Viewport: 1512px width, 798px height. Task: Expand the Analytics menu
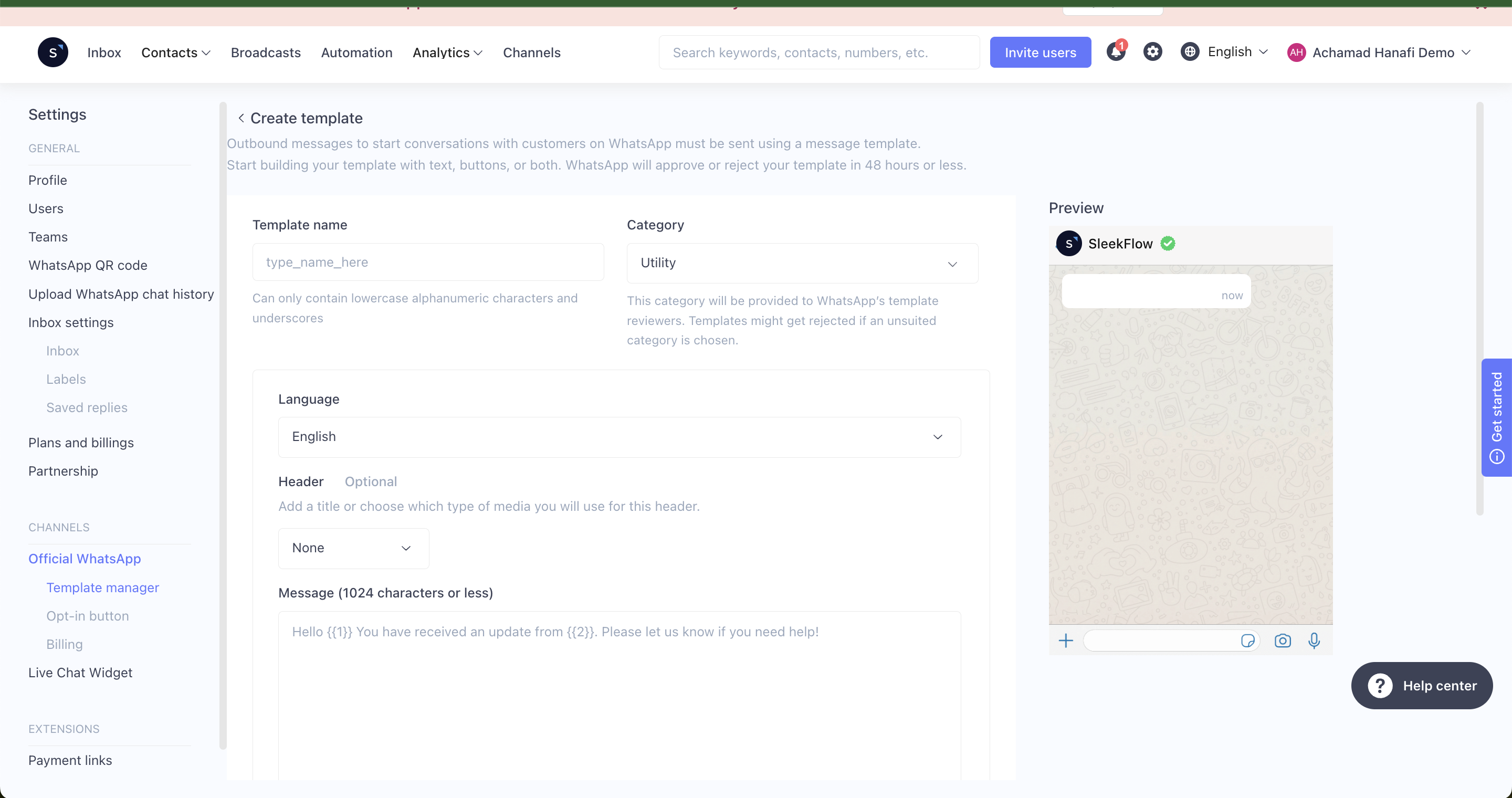click(447, 52)
